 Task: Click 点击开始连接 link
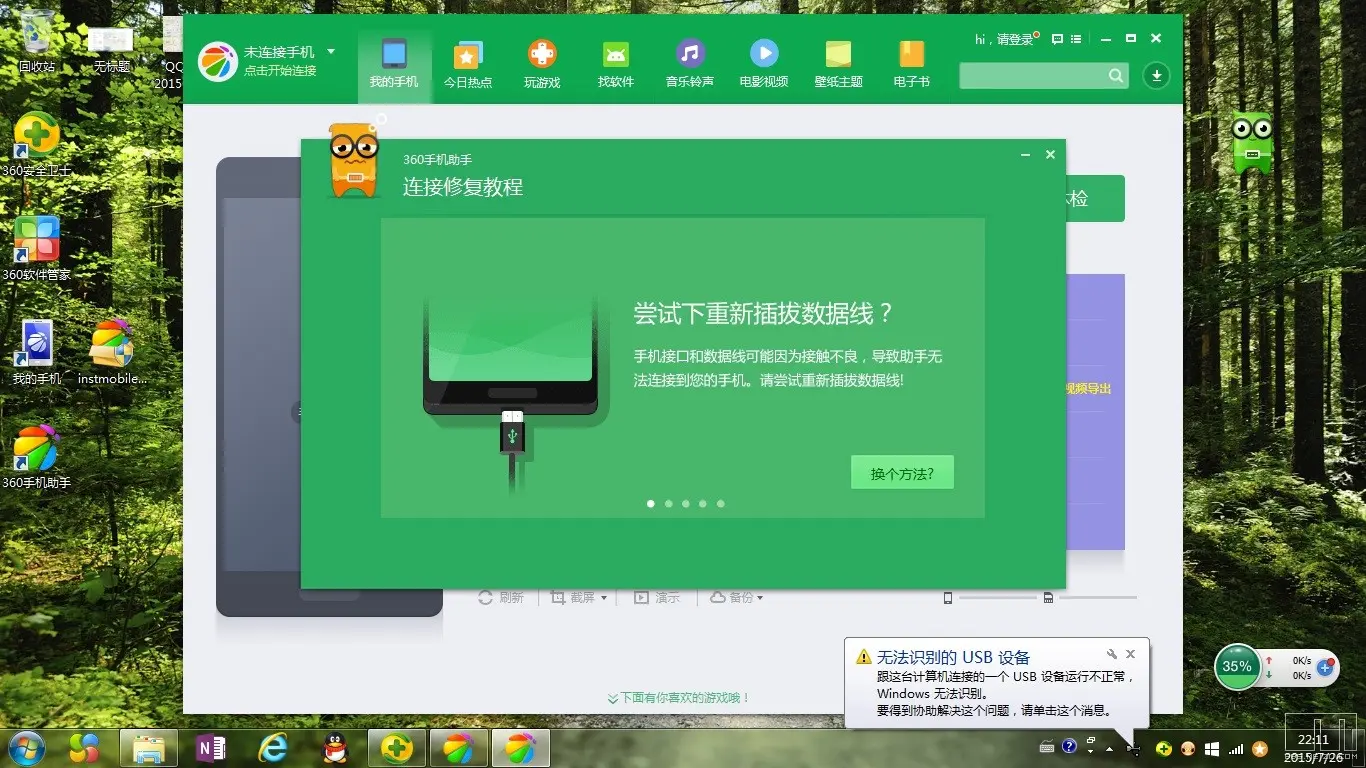(280, 71)
